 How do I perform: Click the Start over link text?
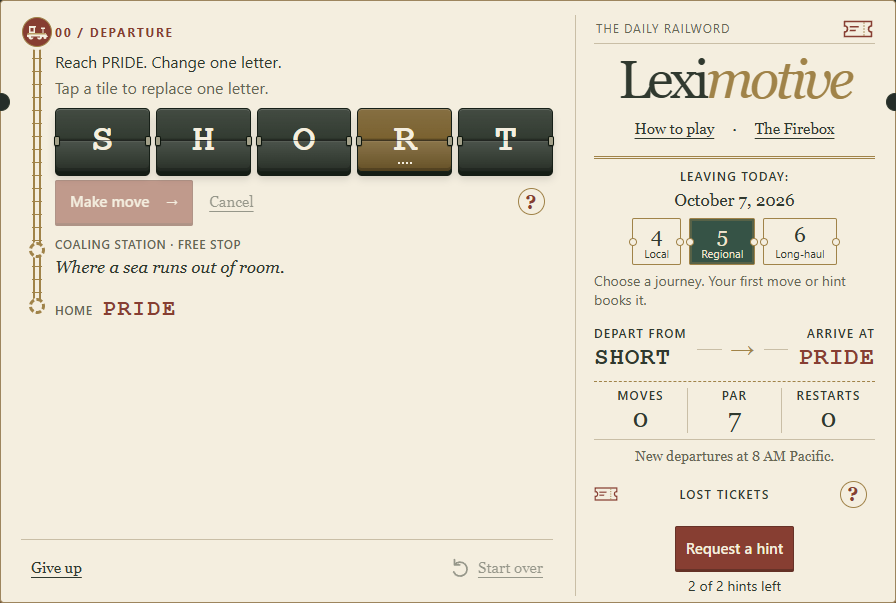click(x=510, y=568)
